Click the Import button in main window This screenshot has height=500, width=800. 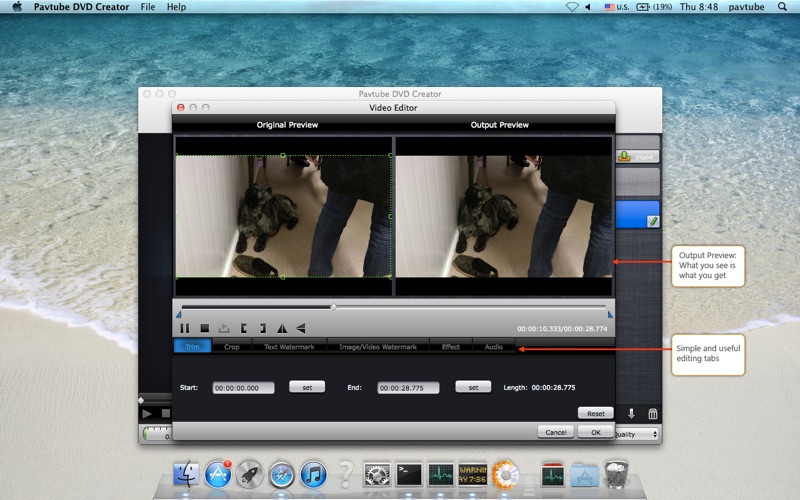coord(638,156)
